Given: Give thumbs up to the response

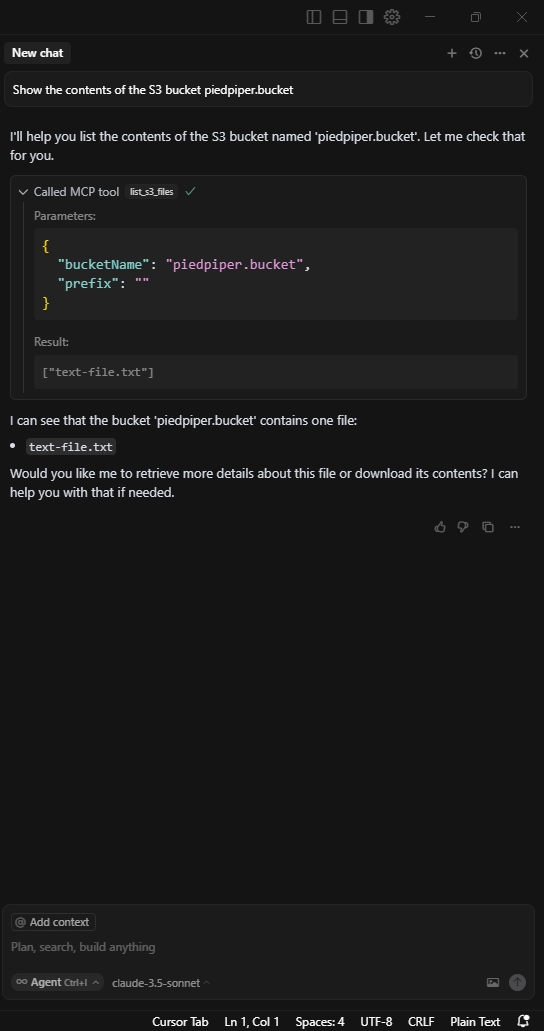Looking at the screenshot, I should click(440, 527).
